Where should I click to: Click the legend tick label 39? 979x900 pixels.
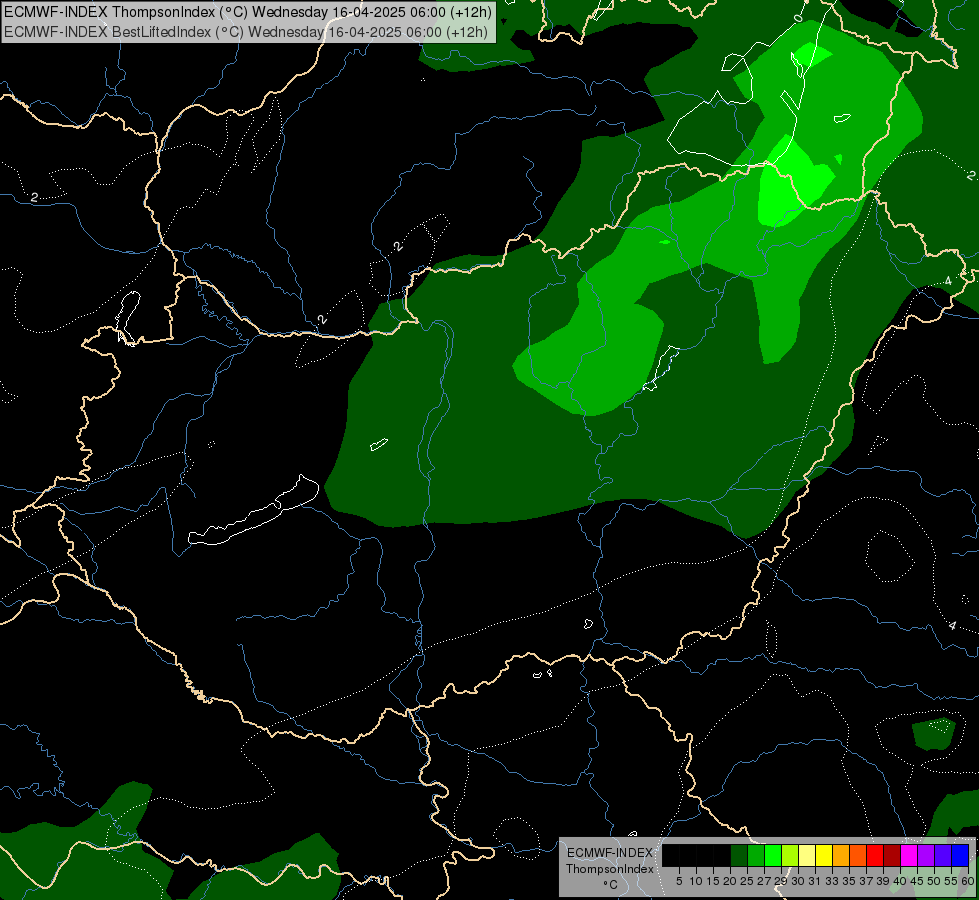point(883,881)
